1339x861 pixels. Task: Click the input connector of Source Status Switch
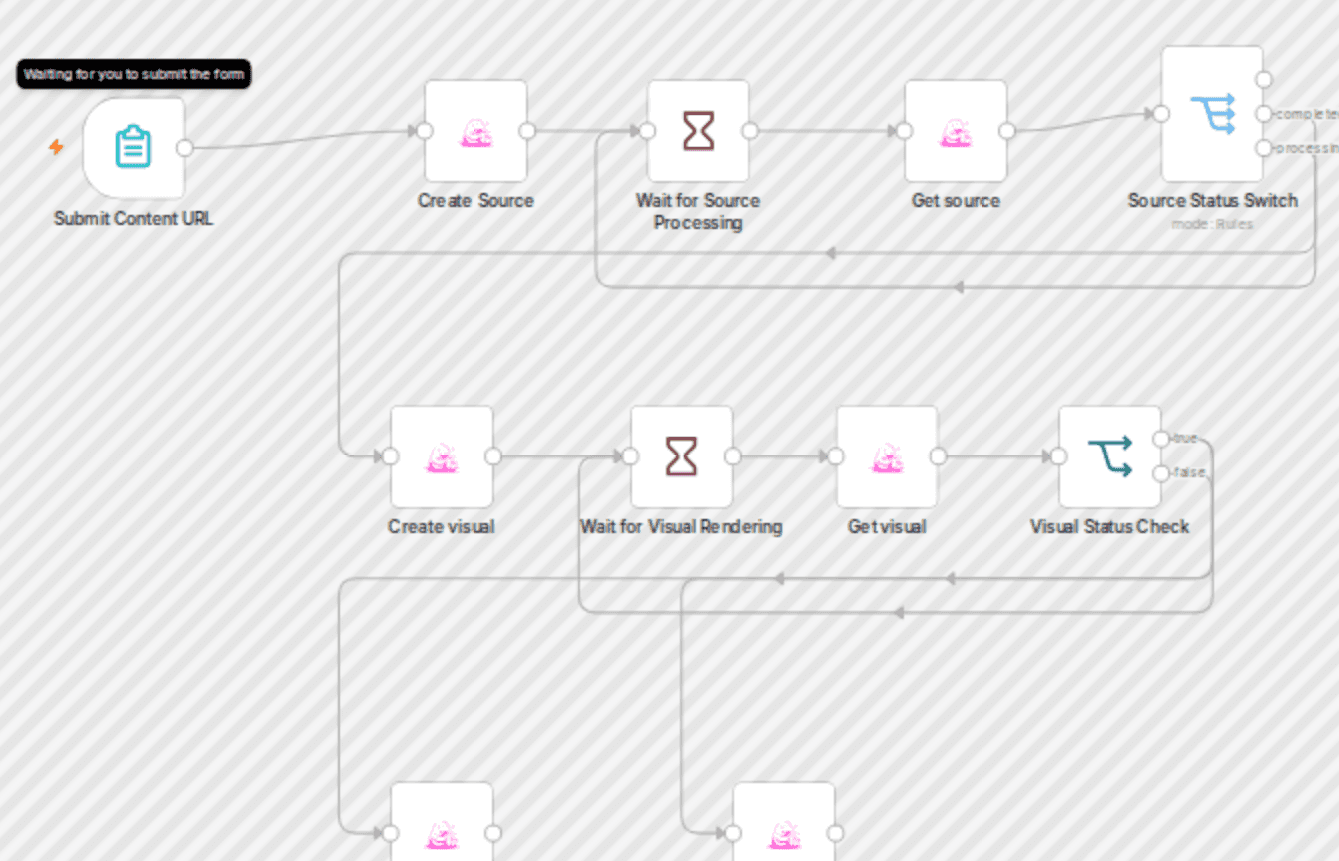coord(1161,114)
